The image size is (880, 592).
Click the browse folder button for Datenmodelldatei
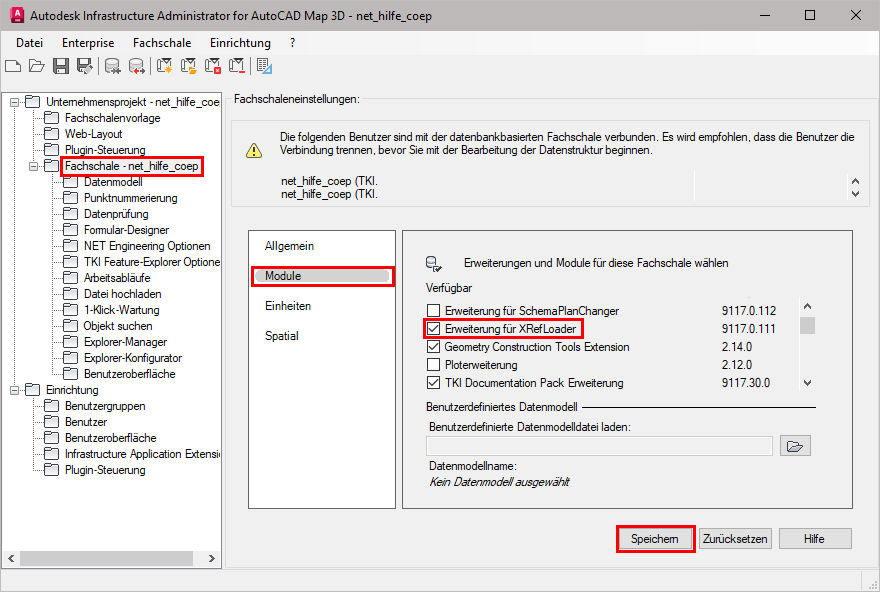[795, 446]
